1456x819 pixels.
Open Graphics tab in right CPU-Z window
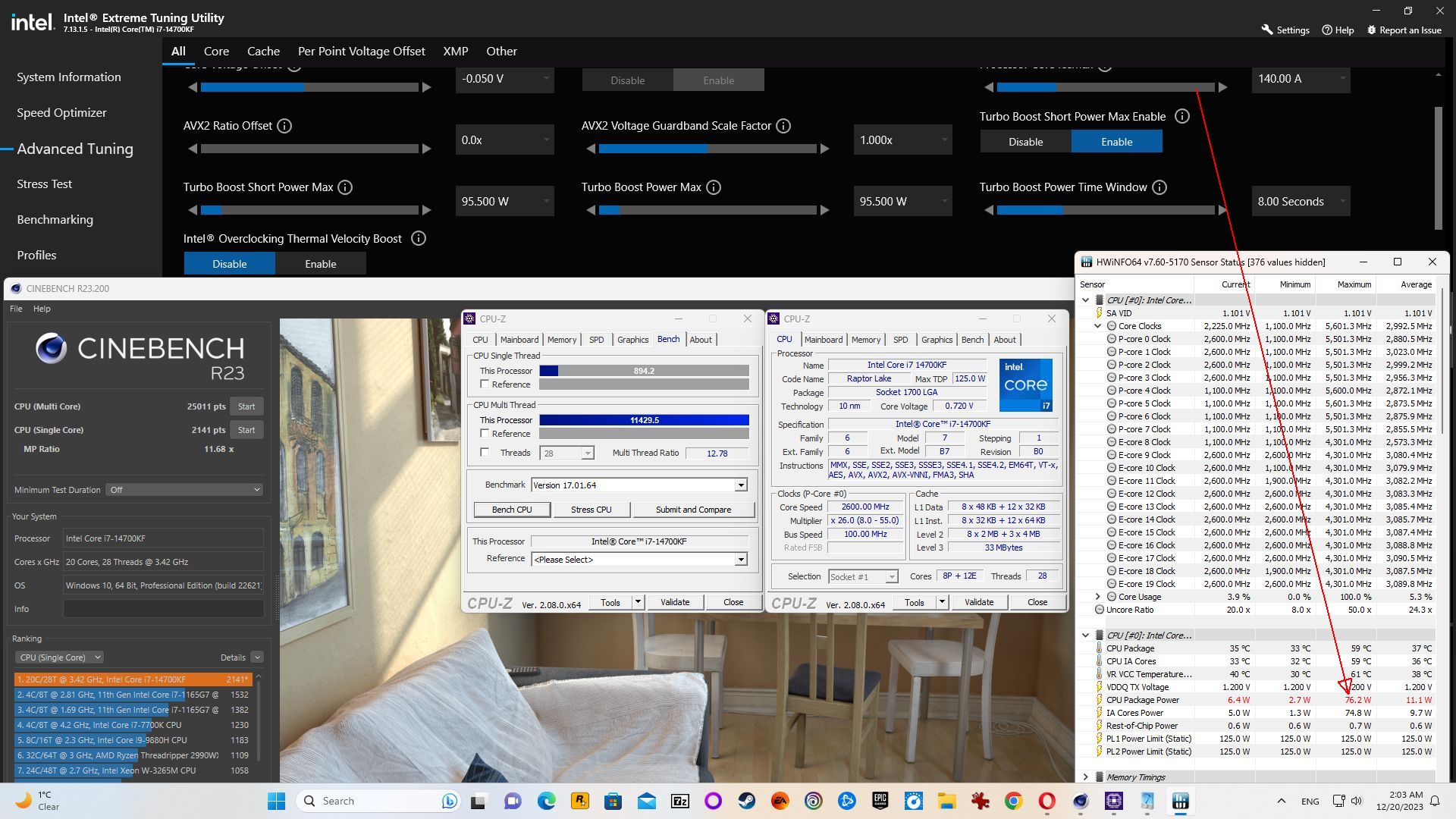pyautogui.click(x=937, y=340)
